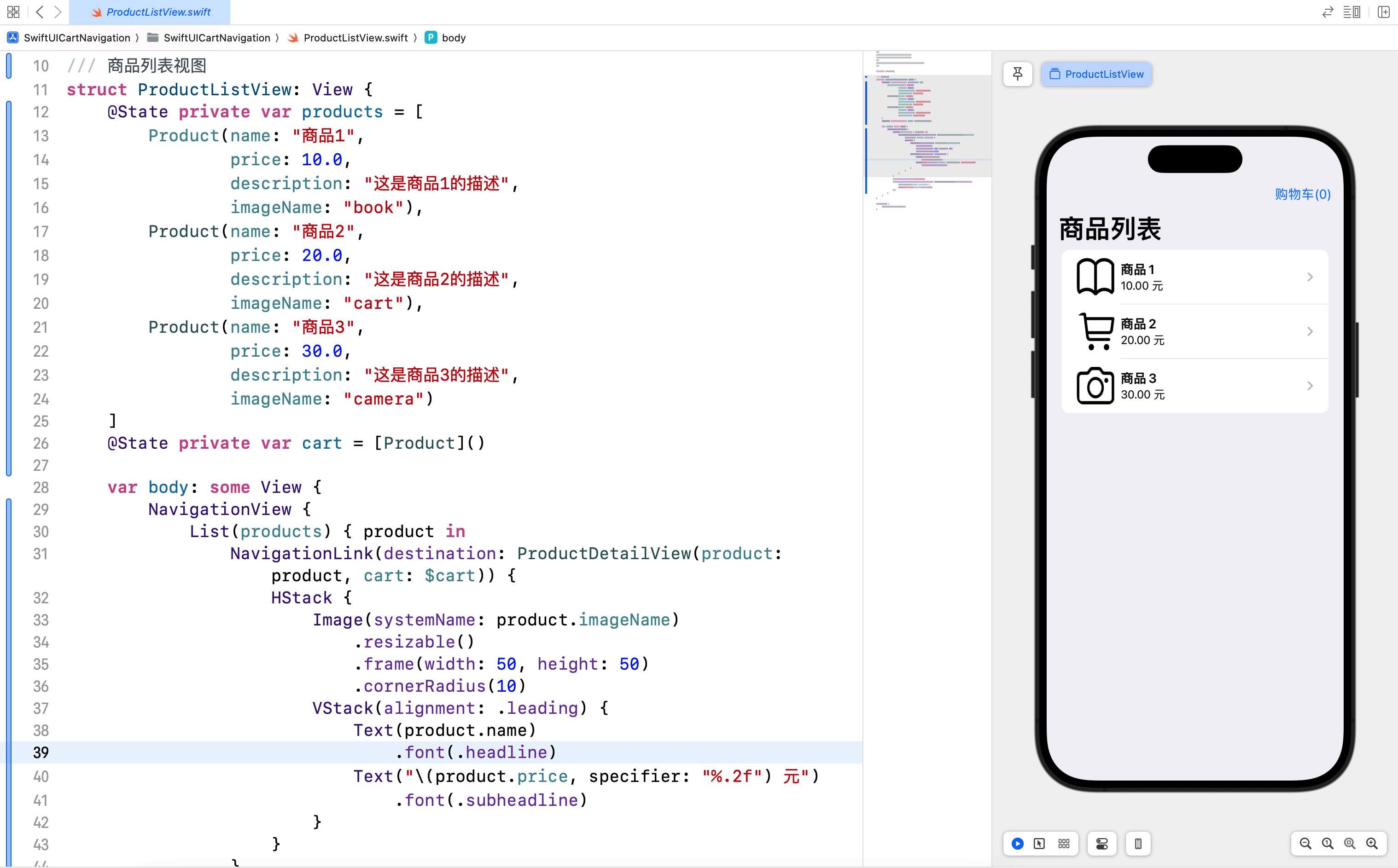Click the cart image in preview

pyautogui.click(x=1096, y=331)
